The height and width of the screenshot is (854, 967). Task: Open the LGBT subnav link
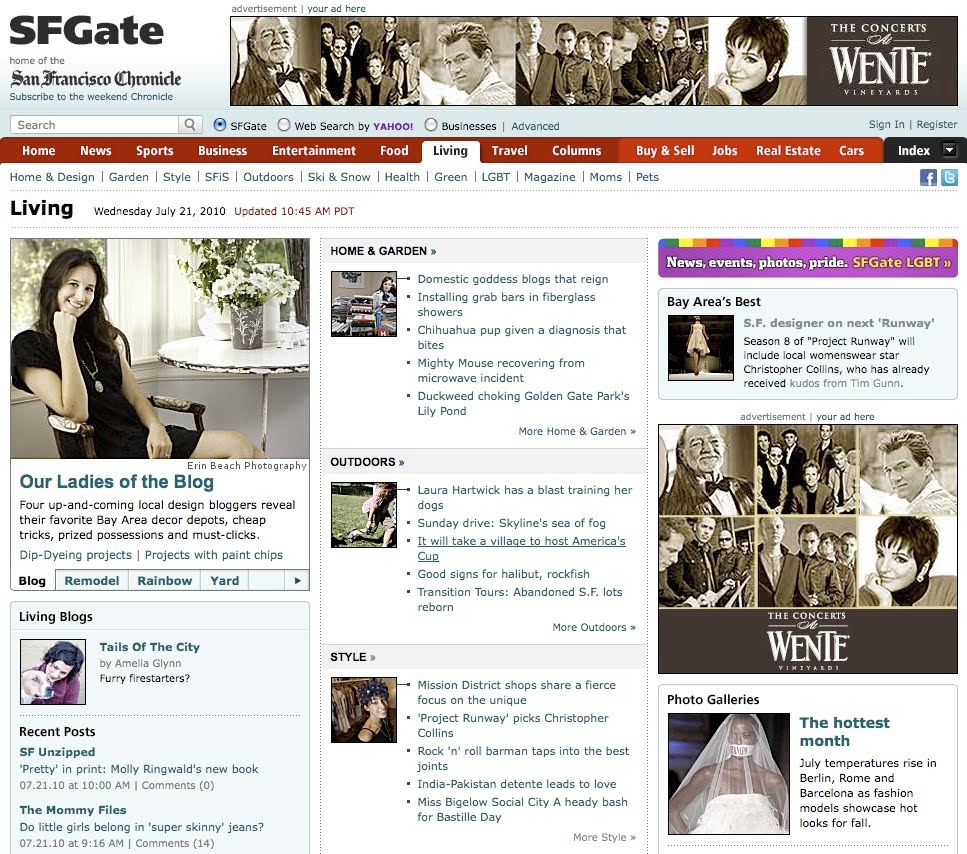point(496,177)
